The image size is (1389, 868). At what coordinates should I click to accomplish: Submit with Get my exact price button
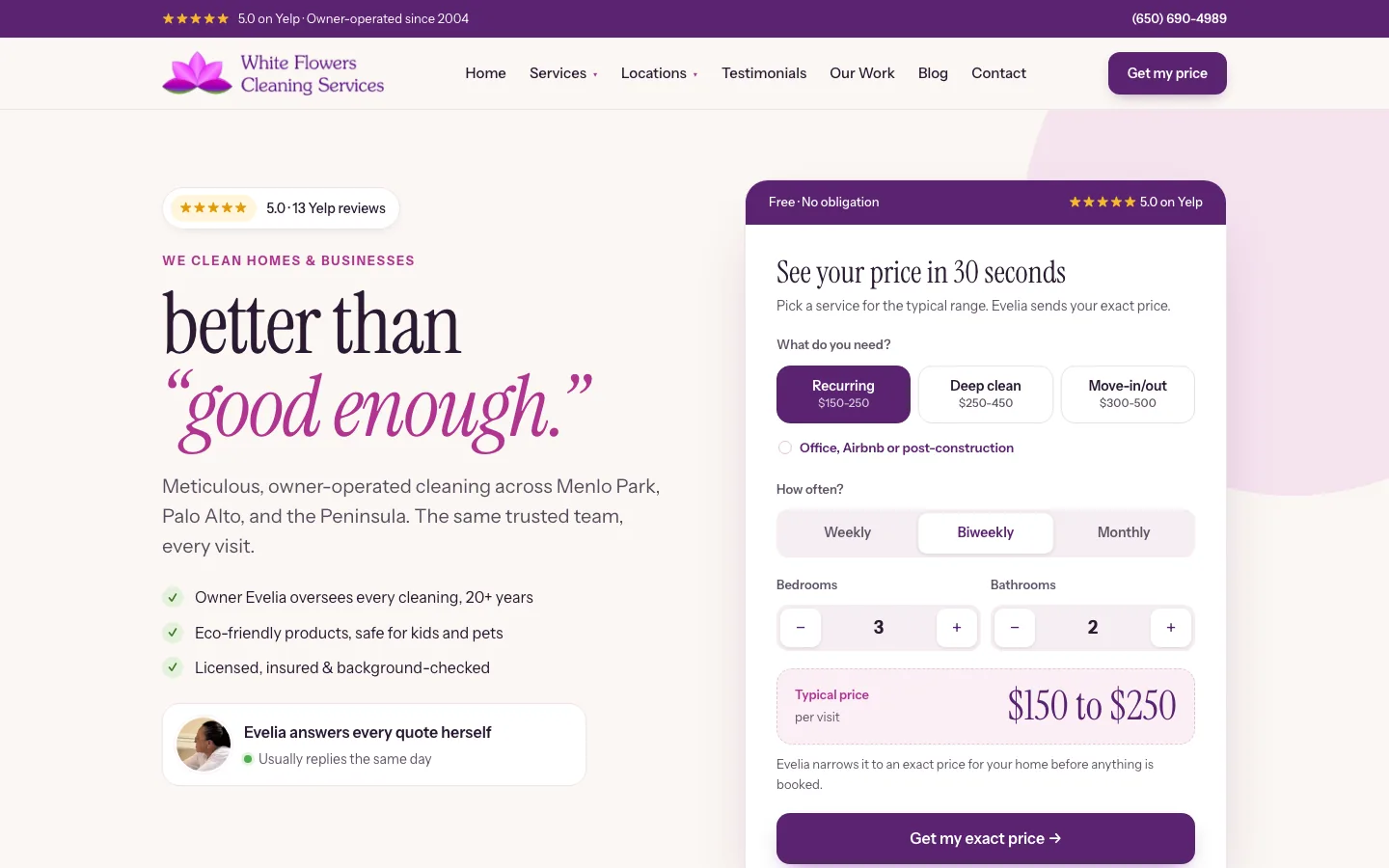(986, 838)
